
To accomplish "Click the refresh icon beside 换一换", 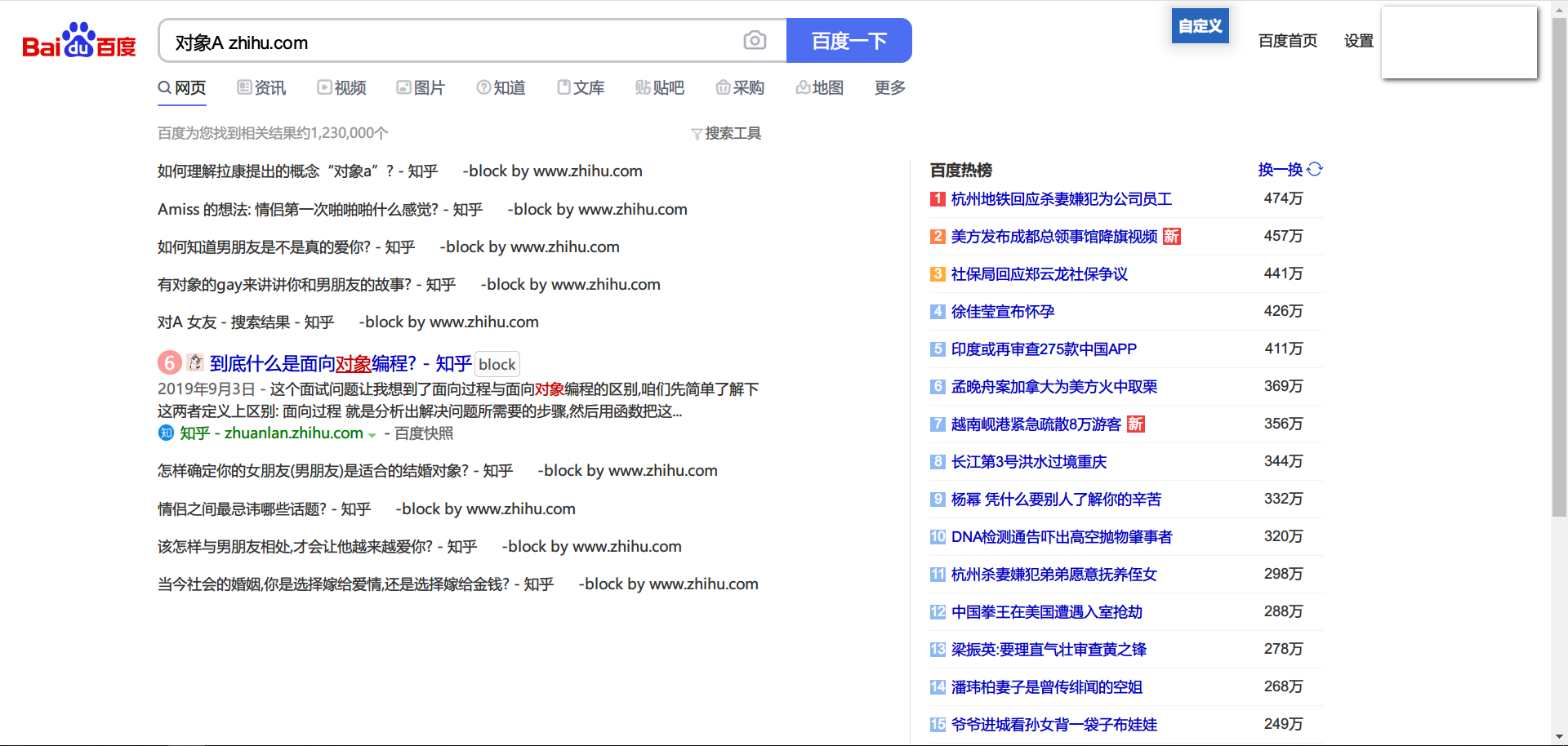I will 1315,169.
